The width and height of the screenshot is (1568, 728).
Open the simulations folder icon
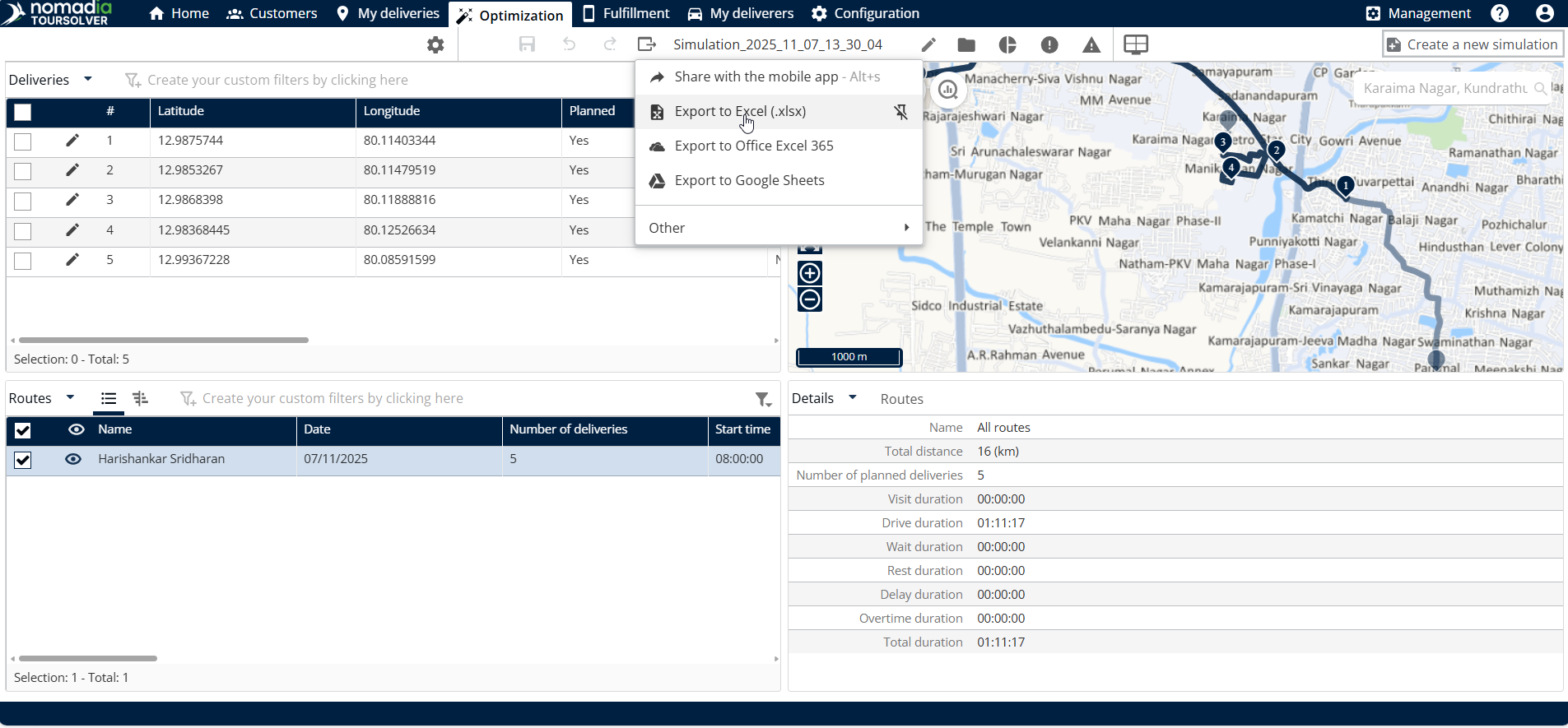point(967,45)
